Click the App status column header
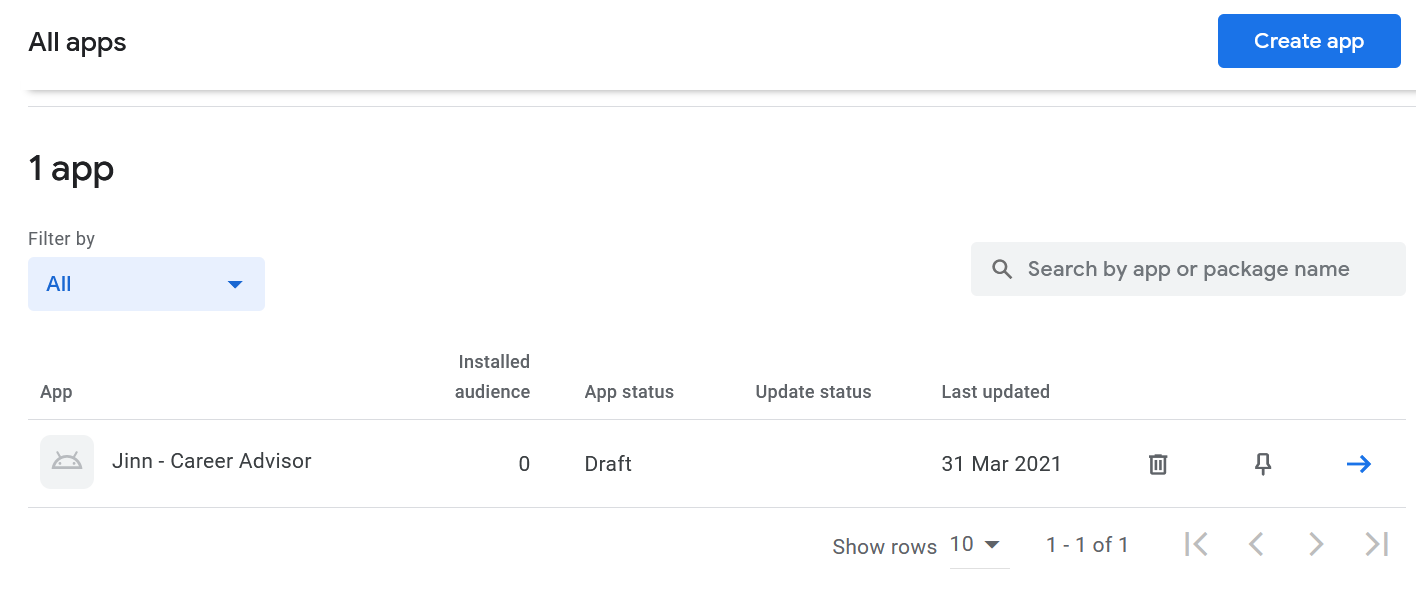This screenshot has height=601, width=1416. click(629, 392)
